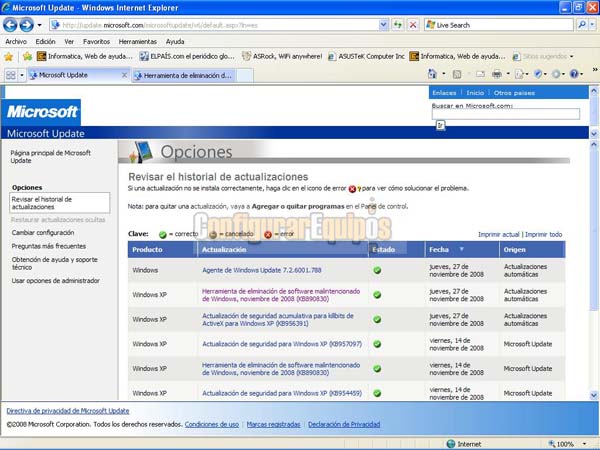Open the tab list dropdown arrow
Viewport: 600px width, 450px height.
point(22,75)
